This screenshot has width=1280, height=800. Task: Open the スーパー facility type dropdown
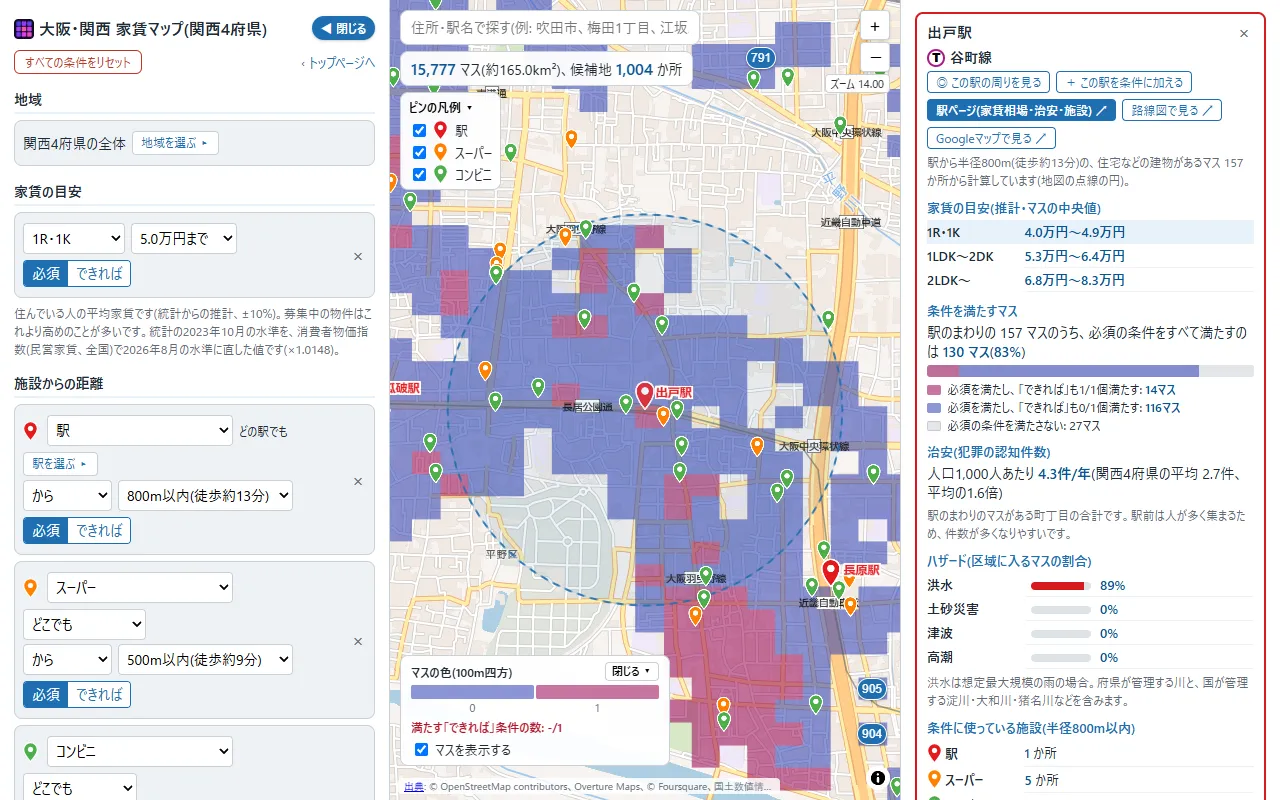(x=139, y=588)
